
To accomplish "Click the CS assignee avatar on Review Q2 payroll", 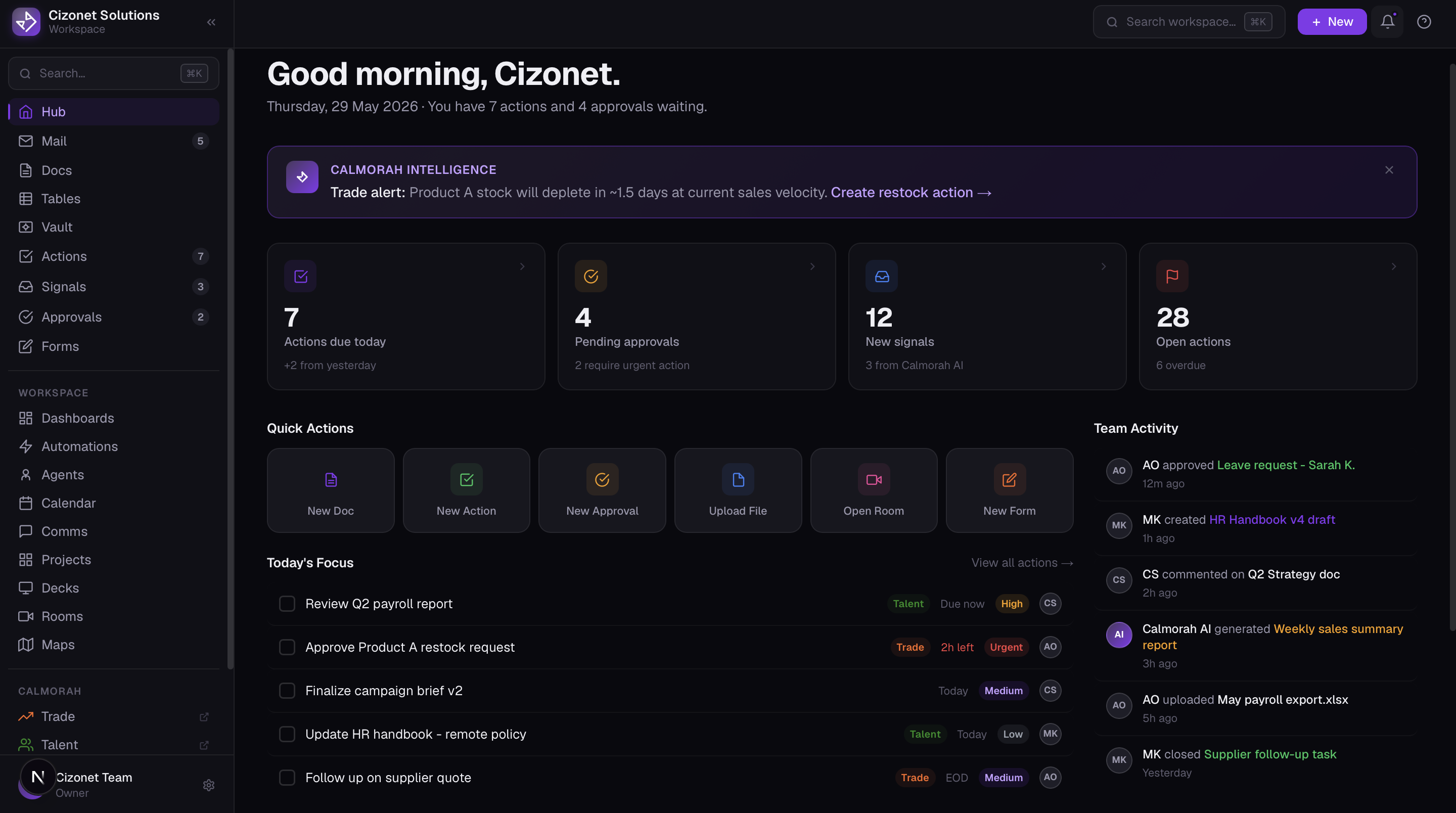I will click(1050, 603).
